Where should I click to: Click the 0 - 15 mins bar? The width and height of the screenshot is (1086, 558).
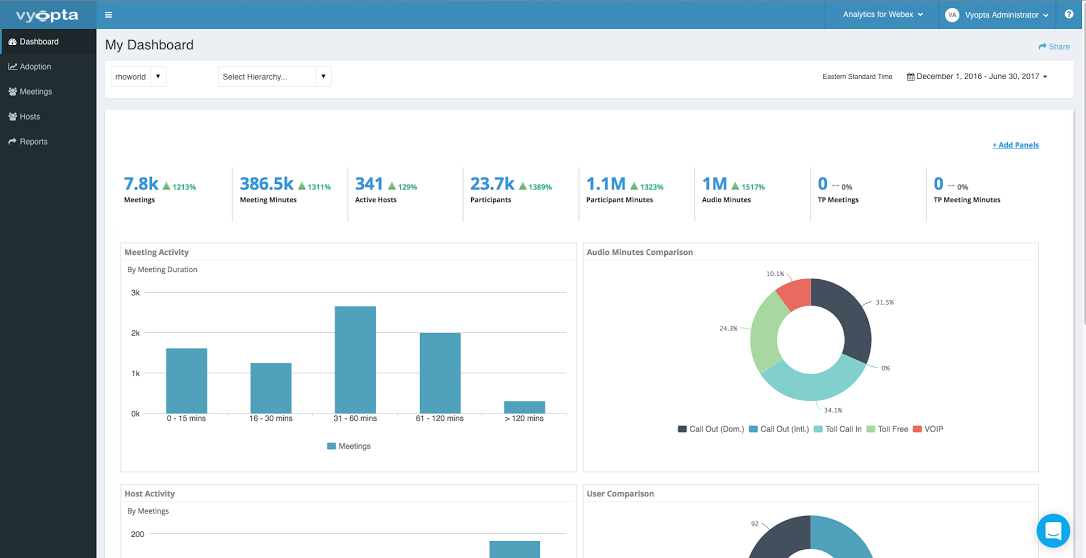[x=186, y=381]
